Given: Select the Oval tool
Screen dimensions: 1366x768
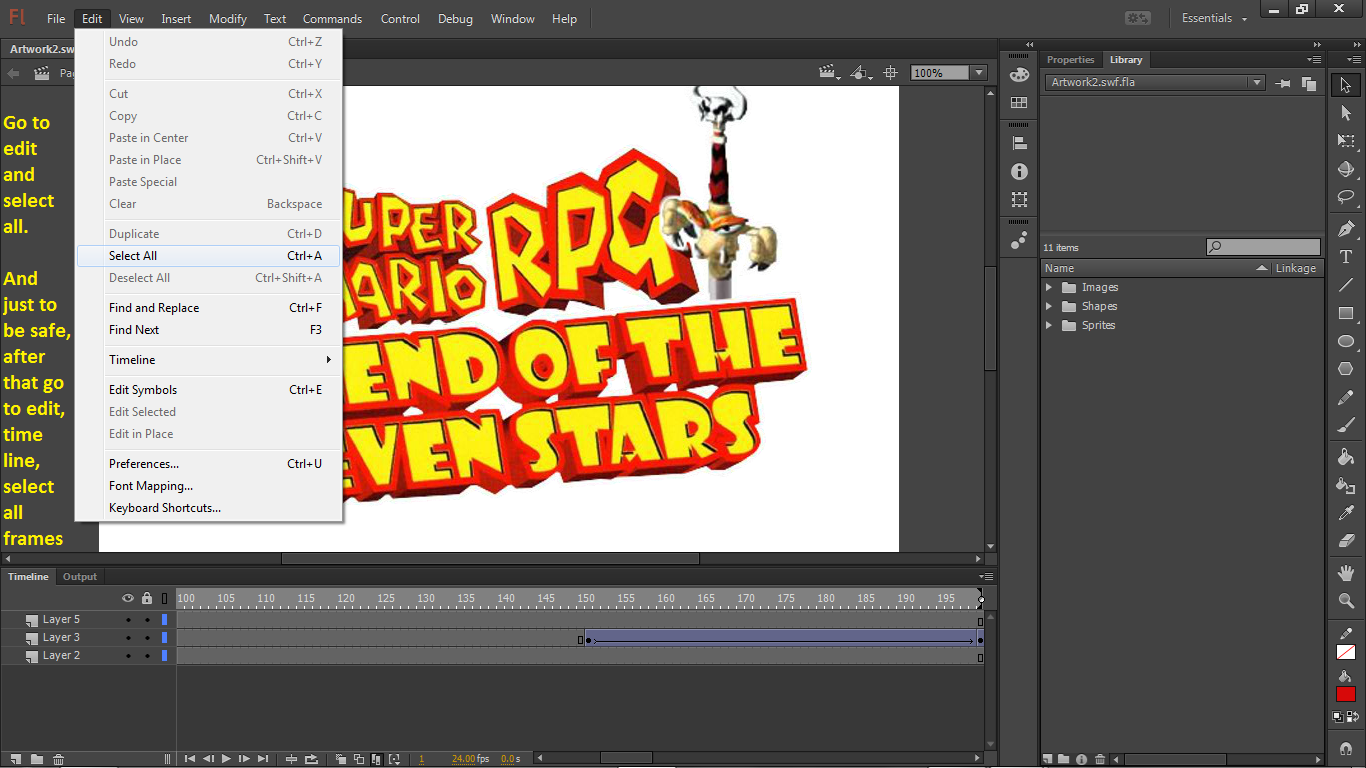Looking at the screenshot, I should point(1346,341).
